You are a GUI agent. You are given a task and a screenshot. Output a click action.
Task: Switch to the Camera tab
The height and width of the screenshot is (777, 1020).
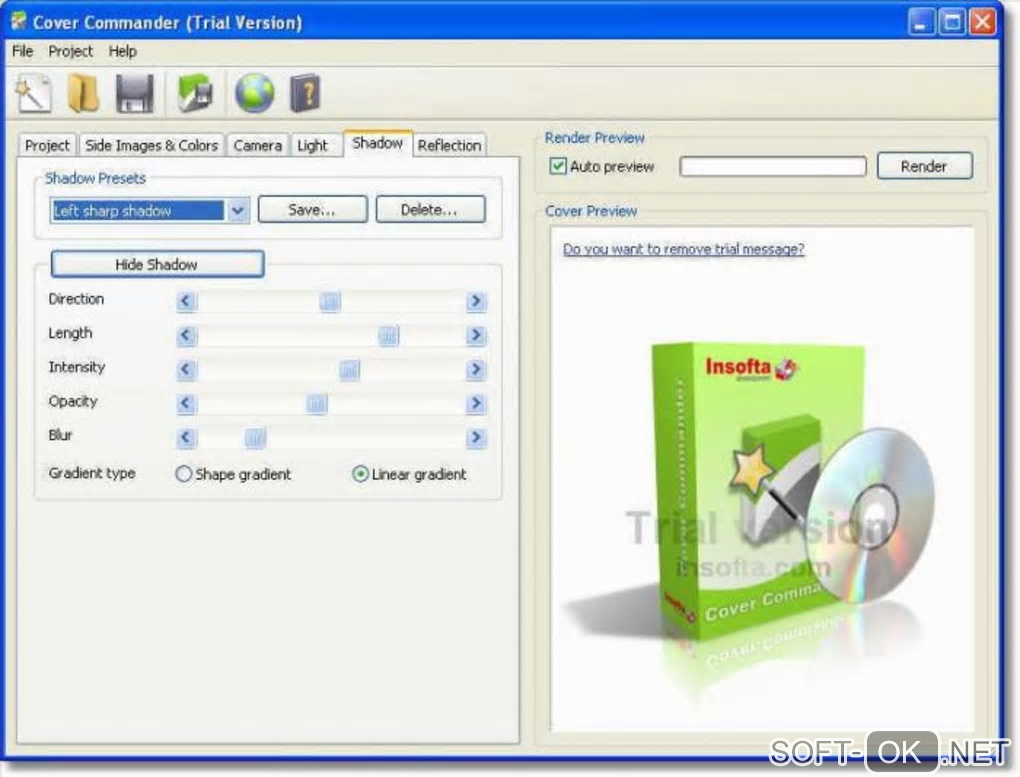click(x=258, y=145)
